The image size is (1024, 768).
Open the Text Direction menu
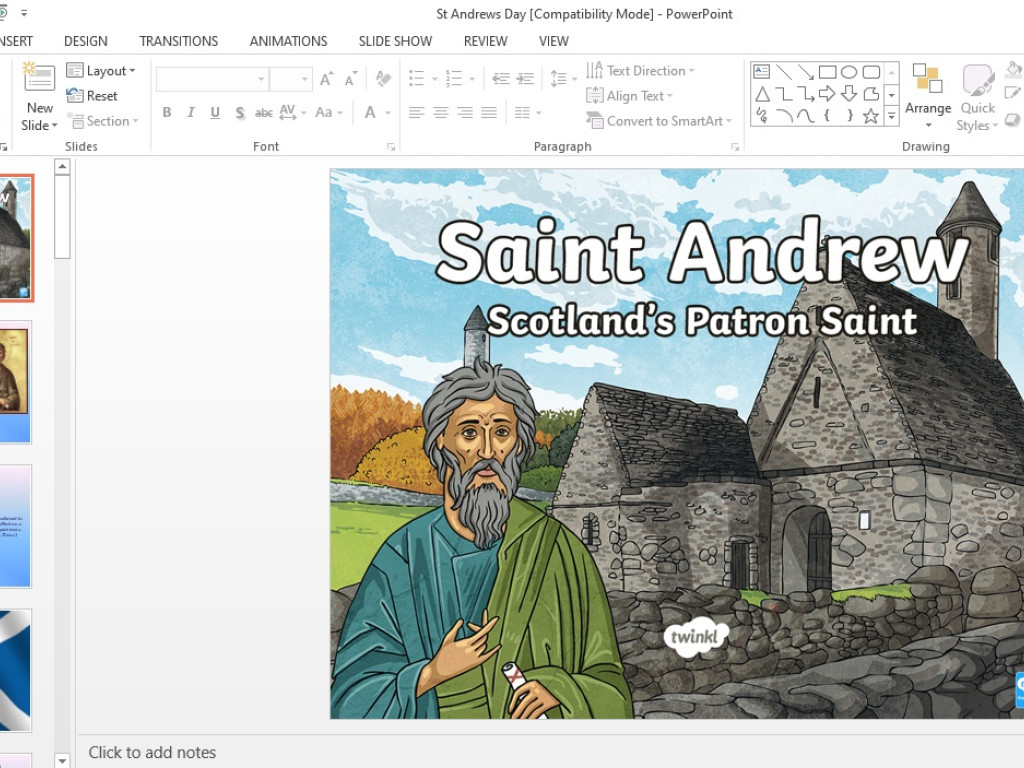(x=640, y=71)
